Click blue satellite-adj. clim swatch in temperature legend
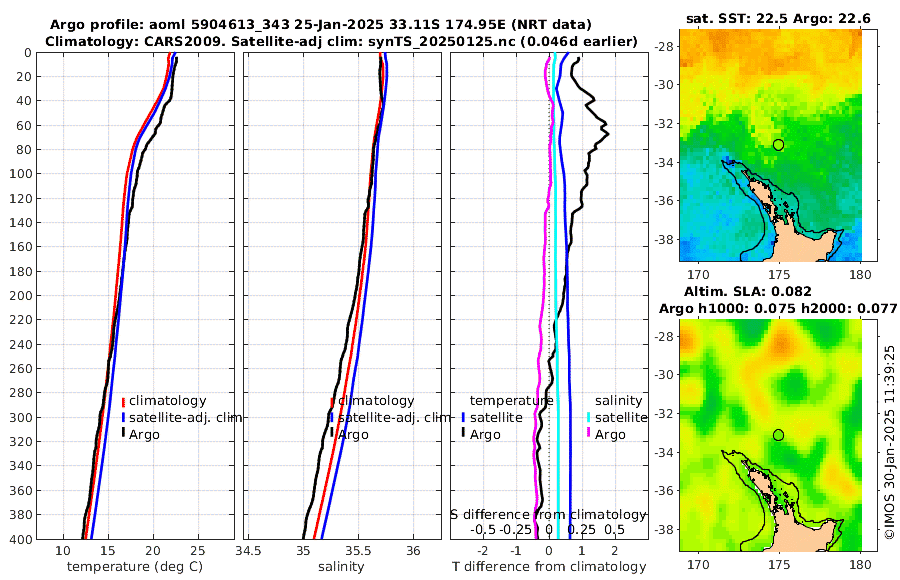This screenshot has width=900, height=580. [x=123, y=417]
